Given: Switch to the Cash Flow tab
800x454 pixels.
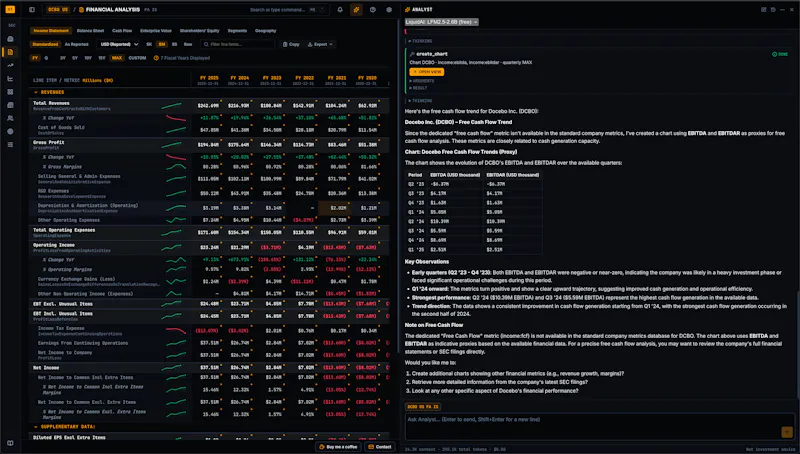Looking at the screenshot, I should point(122,31).
